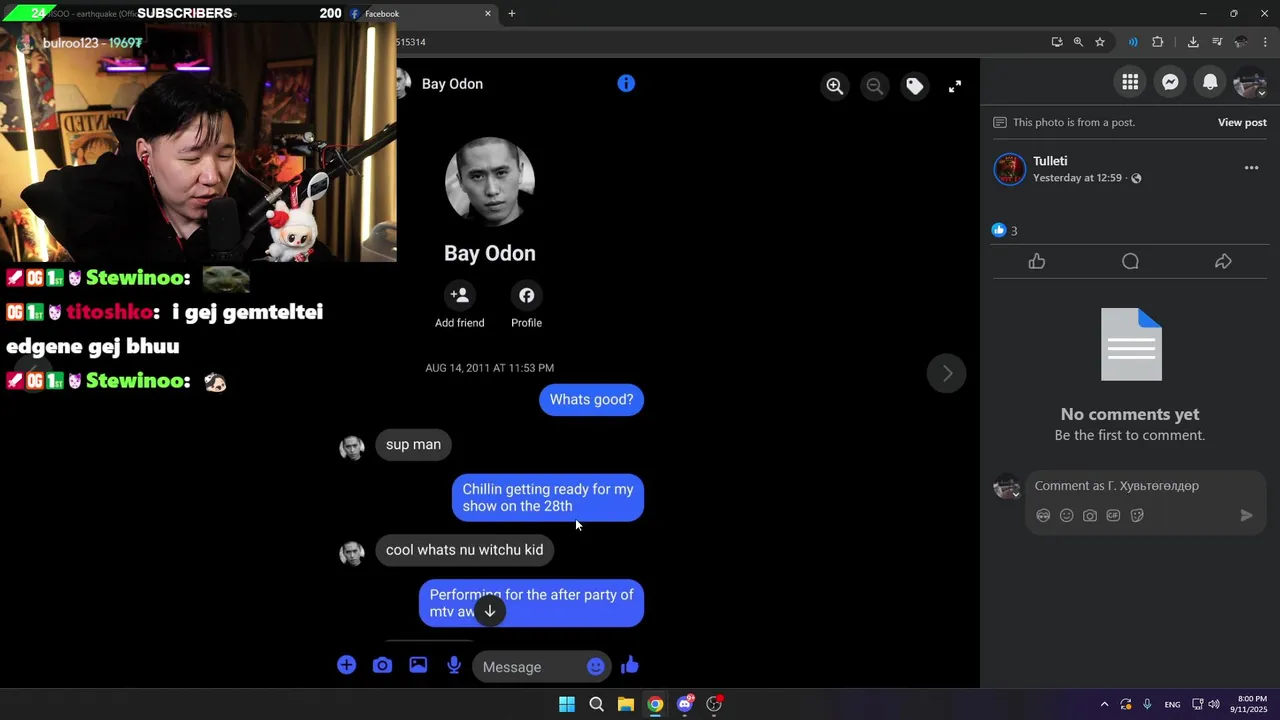The image size is (1280, 720).
Task: Click the "cool whats nu witchu kid" message
Action: click(x=465, y=550)
